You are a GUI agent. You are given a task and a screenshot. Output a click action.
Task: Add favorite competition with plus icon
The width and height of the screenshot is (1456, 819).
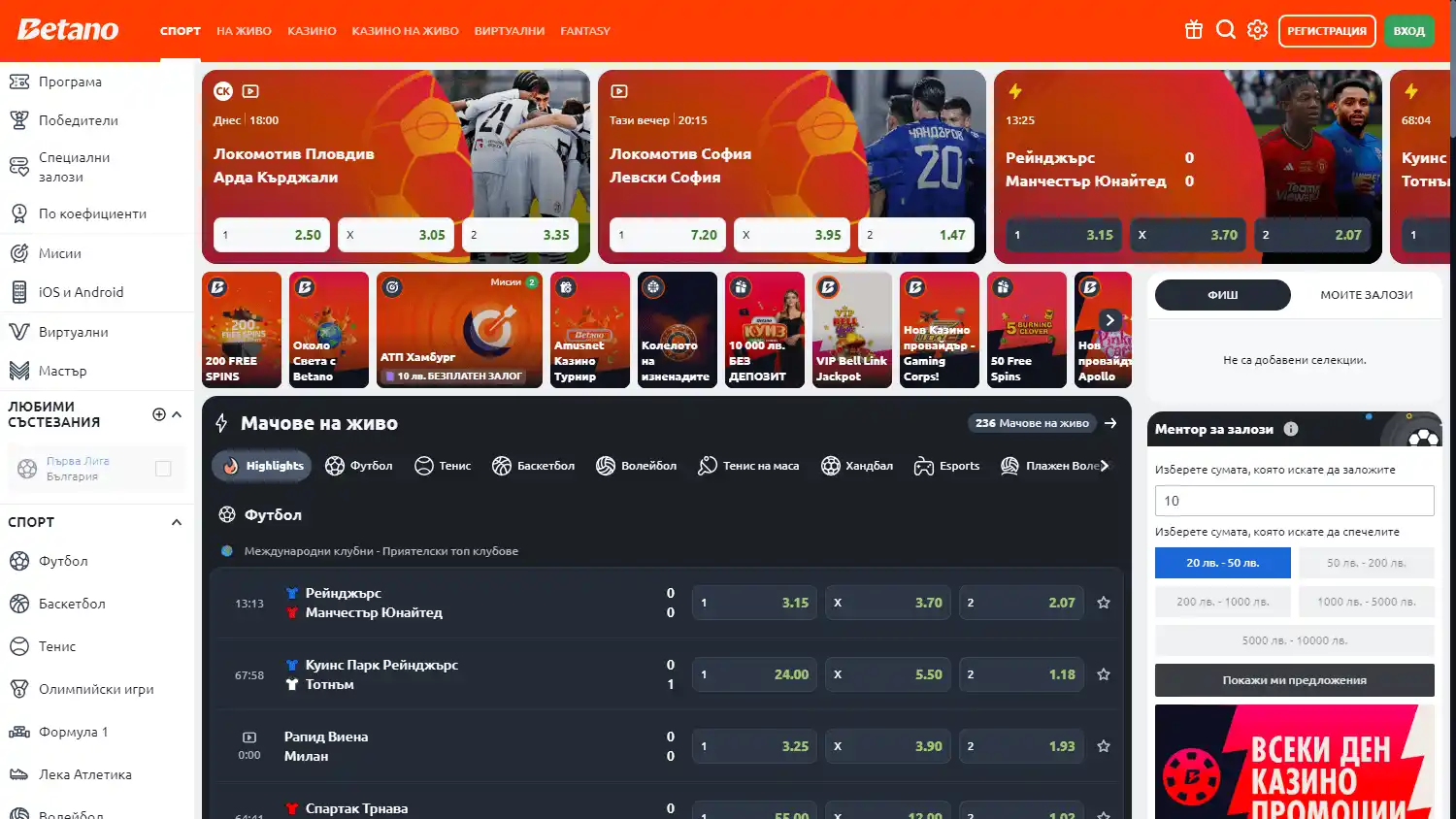159,414
